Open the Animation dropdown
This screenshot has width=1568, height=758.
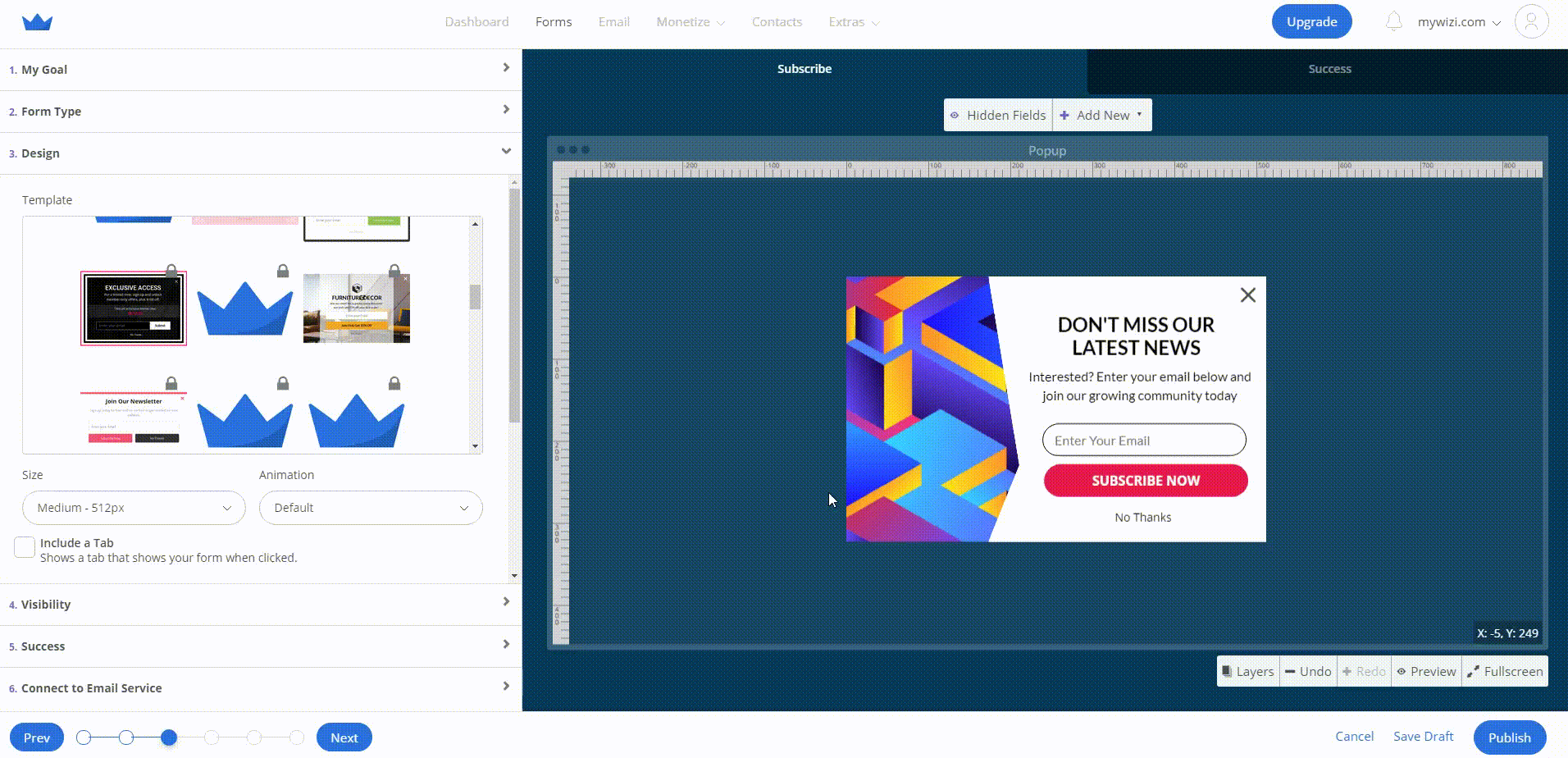click(x=371, y=508)
